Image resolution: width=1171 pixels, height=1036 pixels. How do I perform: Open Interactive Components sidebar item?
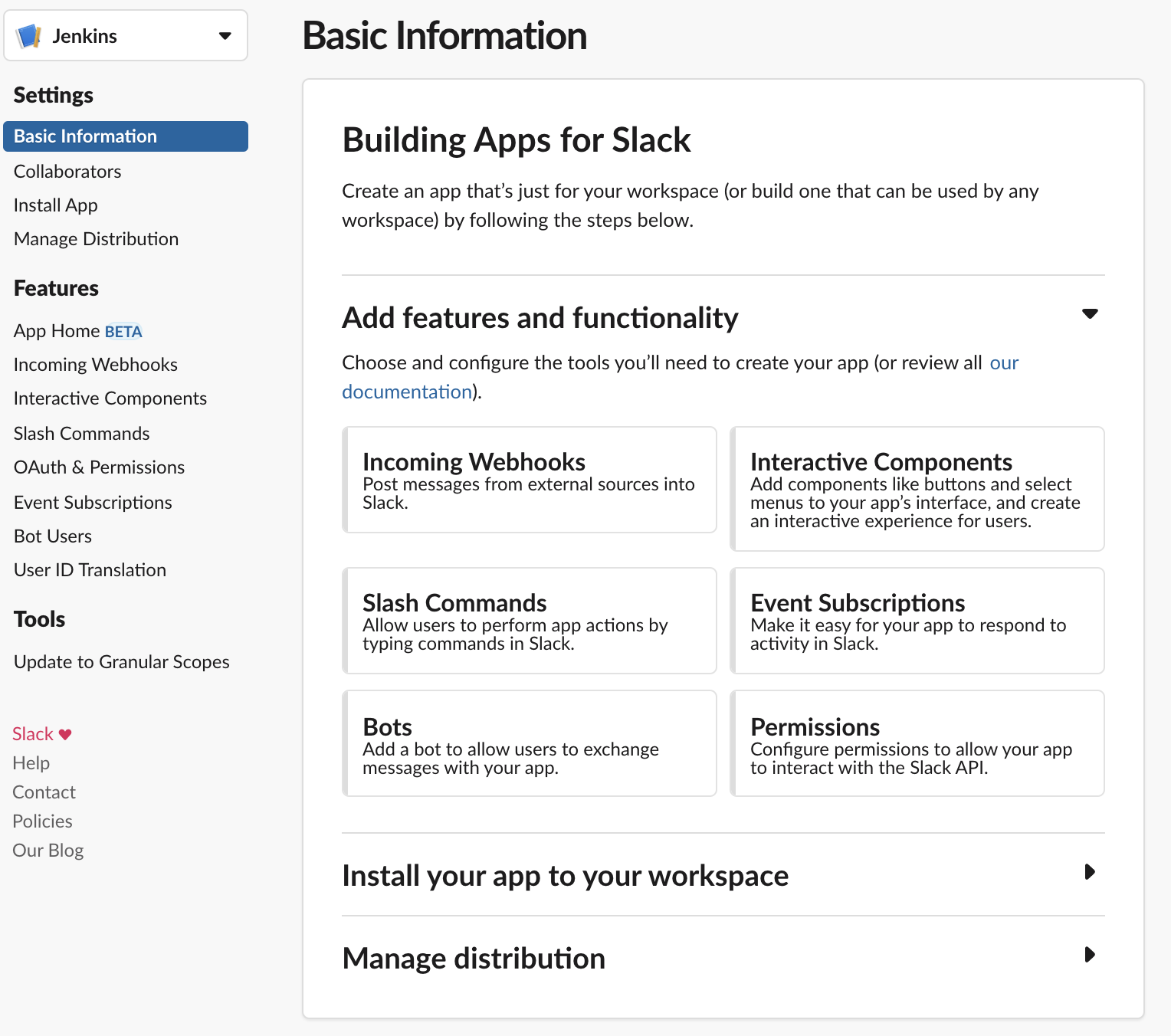[110, 398]
